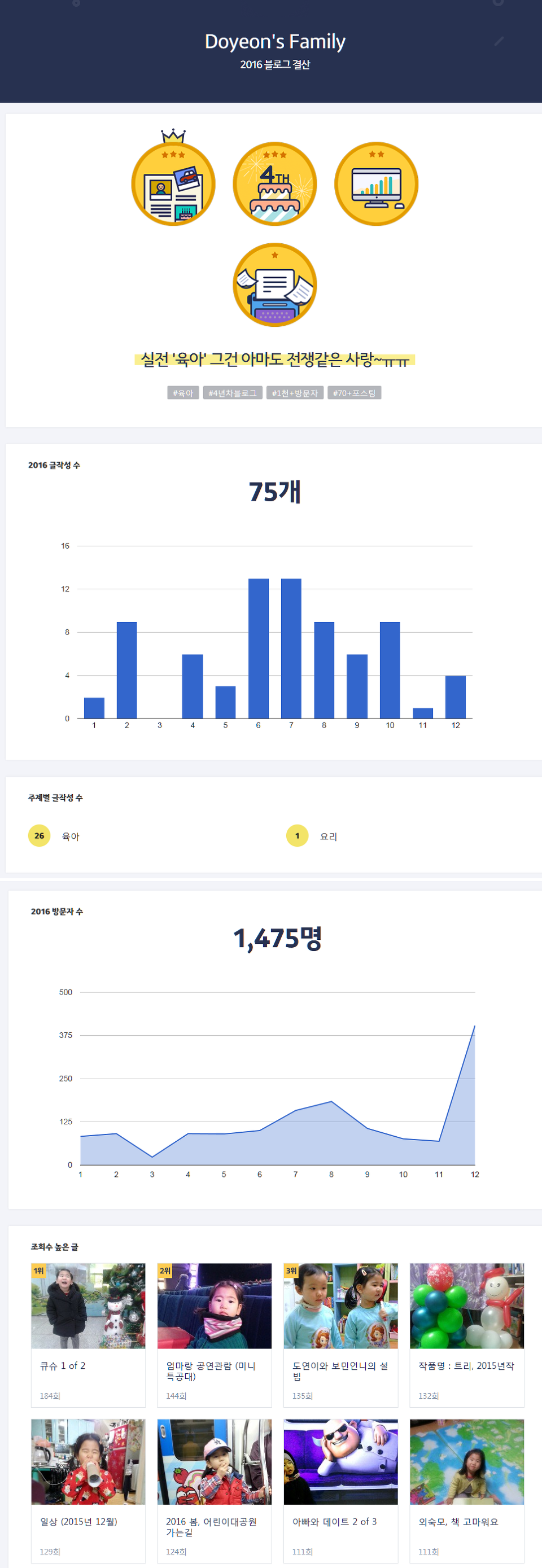Open the 3위 thumbnail with two girls
Screen dimensions: 542x1568
pyautogui.click(x=340, y=1306)
